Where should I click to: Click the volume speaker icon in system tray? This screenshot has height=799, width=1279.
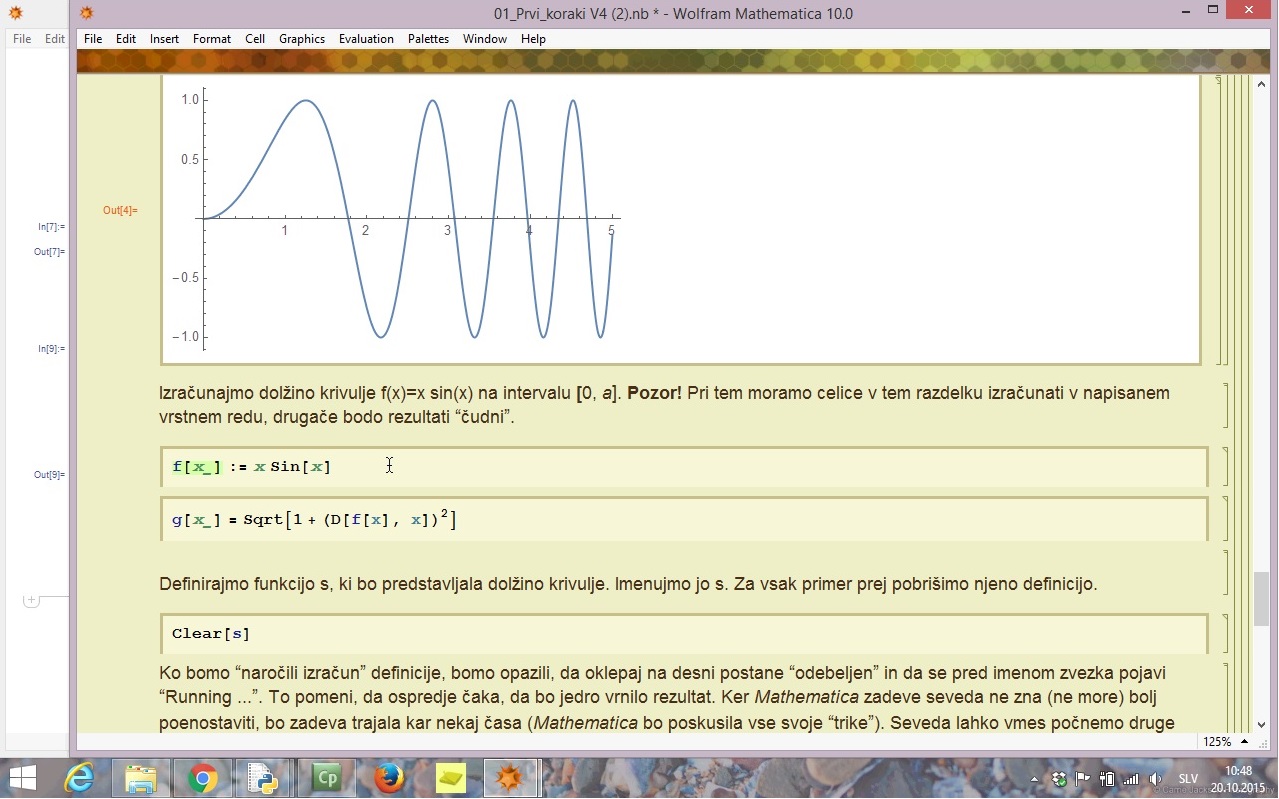1156,779
